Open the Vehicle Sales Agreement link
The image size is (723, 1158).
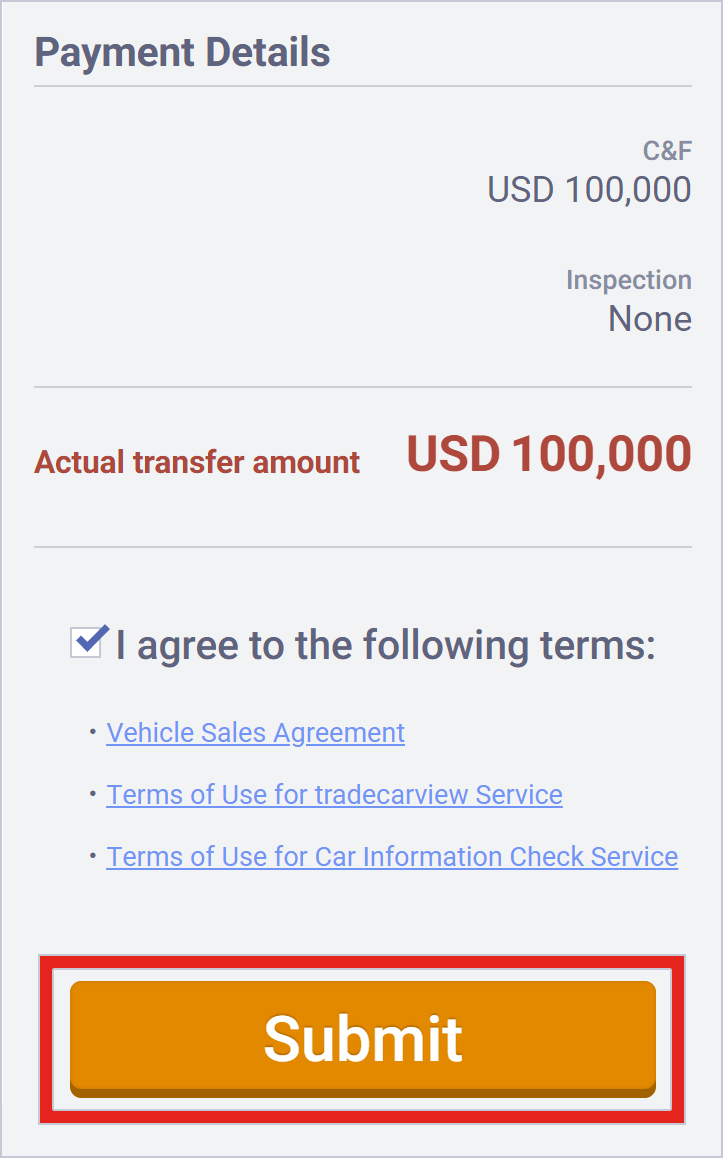click(x=255, y=733)
